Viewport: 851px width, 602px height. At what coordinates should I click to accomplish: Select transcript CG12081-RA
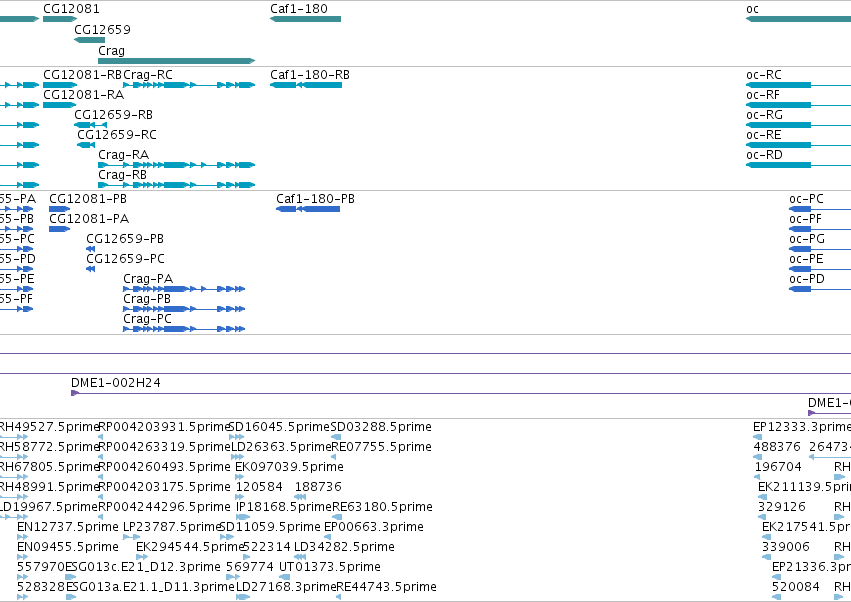pos(59,105)
